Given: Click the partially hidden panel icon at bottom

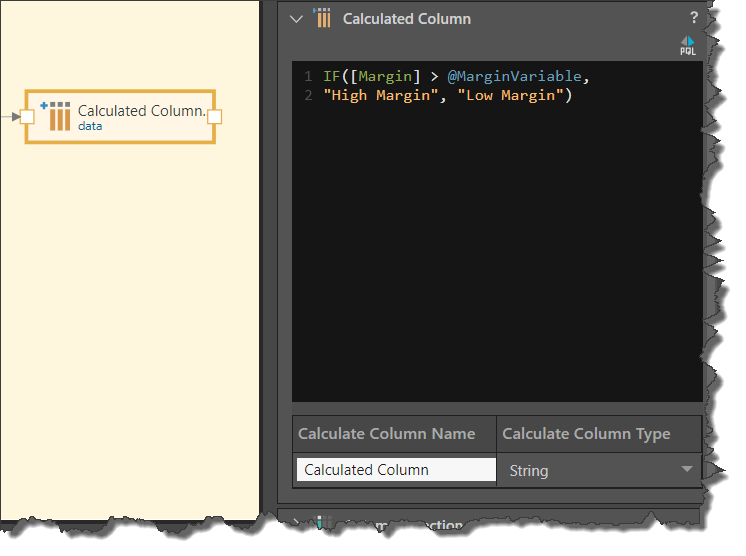Looking at the screenshot, I should 322,523.
